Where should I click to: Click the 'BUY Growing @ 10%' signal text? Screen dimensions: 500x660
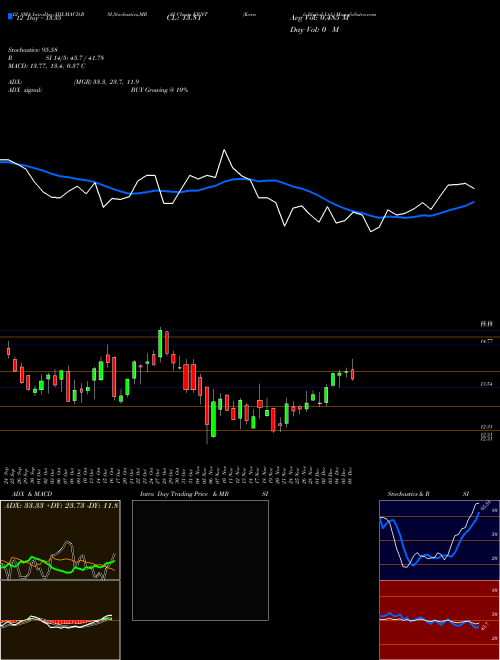(x=159, y=90)
